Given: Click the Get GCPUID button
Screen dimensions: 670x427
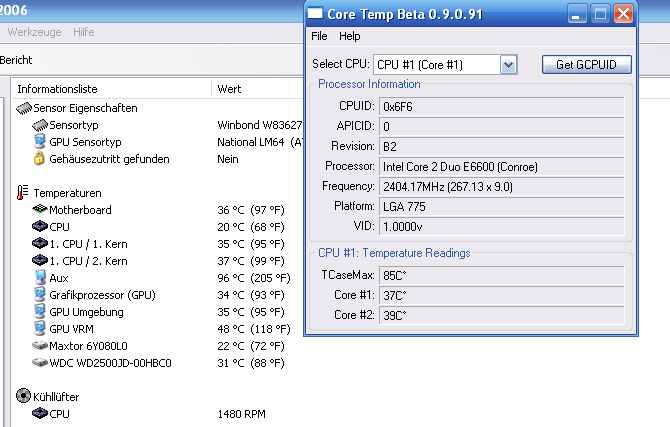Looking at the screenshot, I should (x=586, y=65).
